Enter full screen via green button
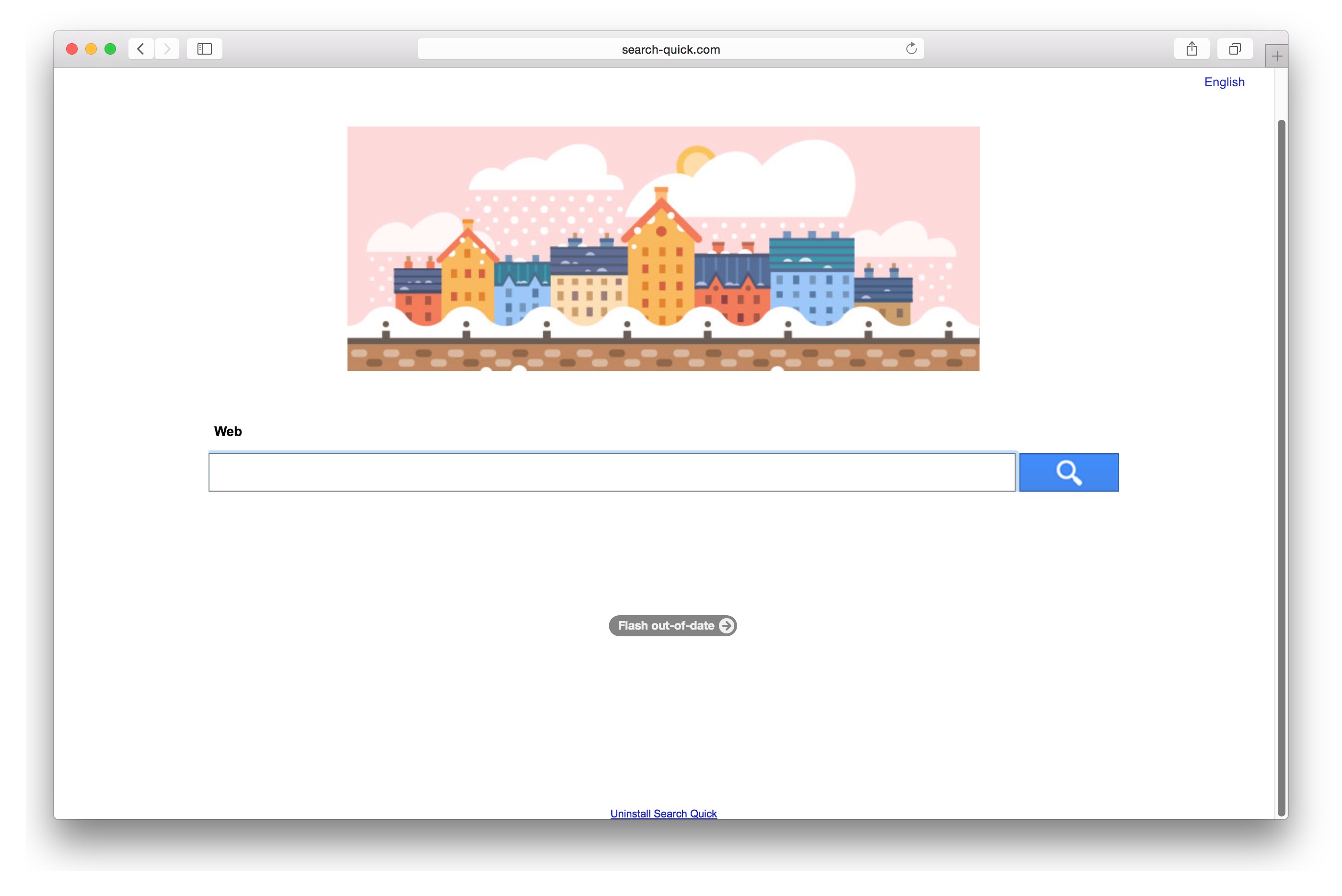1342x896 pixels. pos(110,49)
